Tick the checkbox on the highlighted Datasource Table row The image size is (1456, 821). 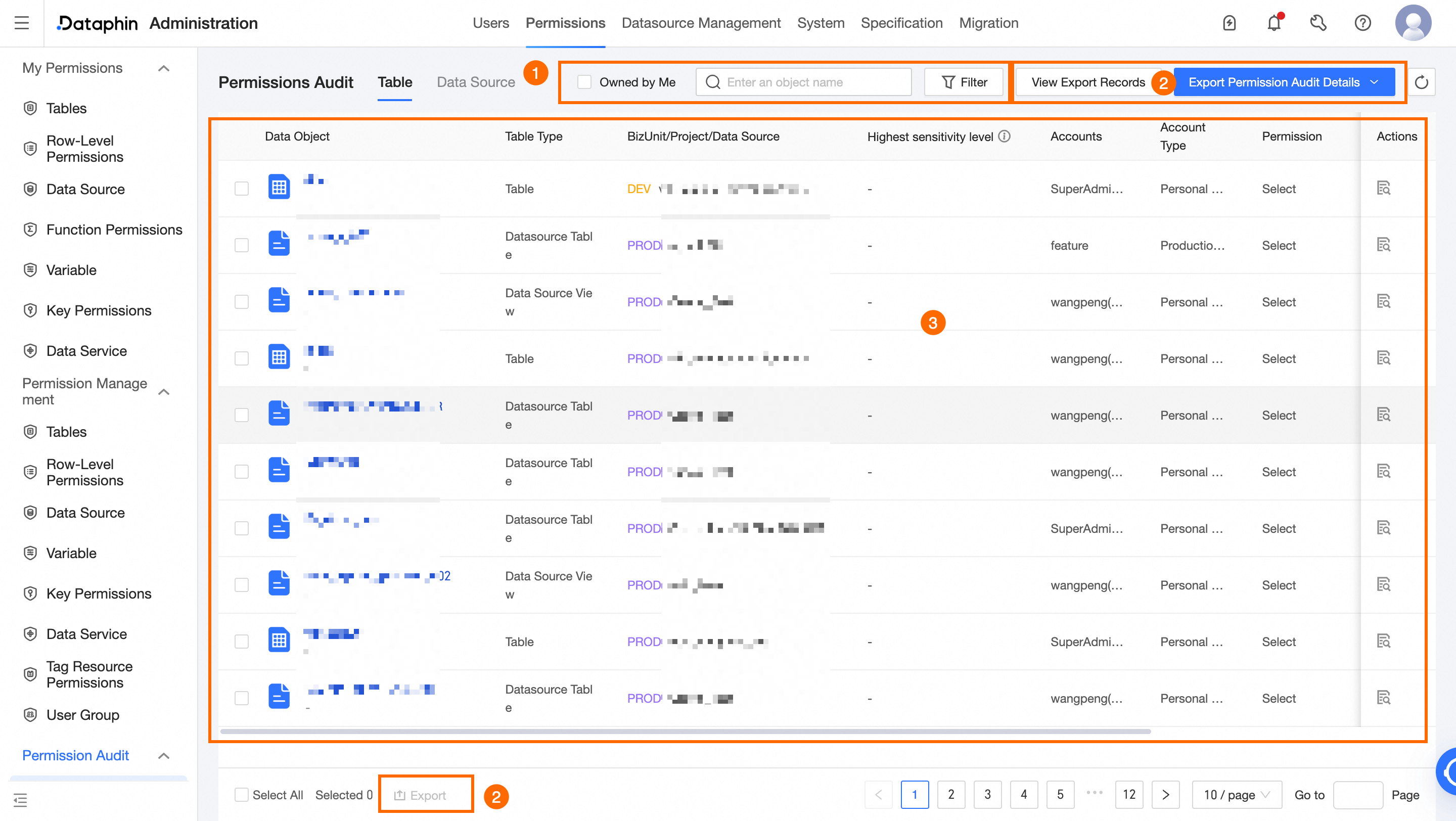241,415
